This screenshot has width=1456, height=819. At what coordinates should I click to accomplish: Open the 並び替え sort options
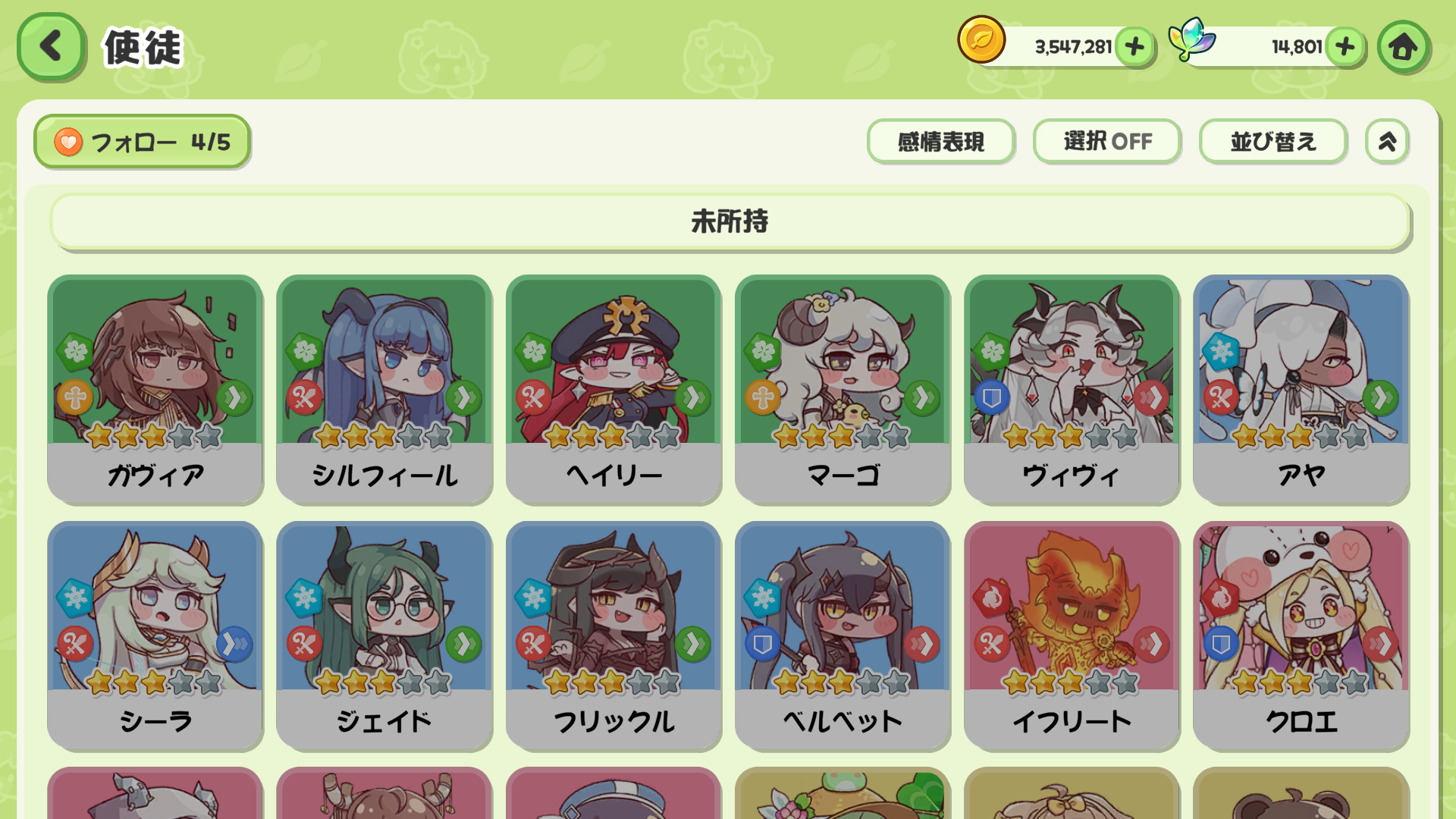(x=1273, y=142)
